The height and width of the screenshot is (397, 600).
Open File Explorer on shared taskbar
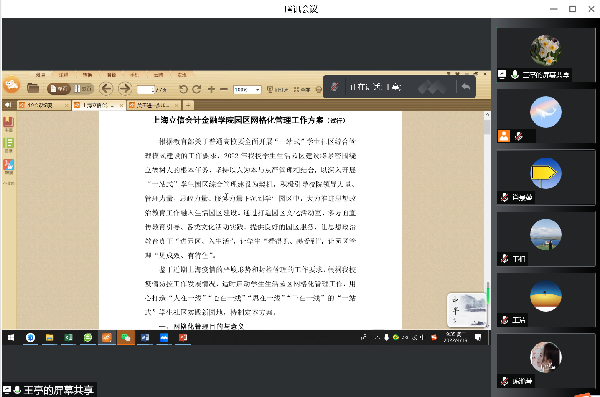(x=49, y=337)
